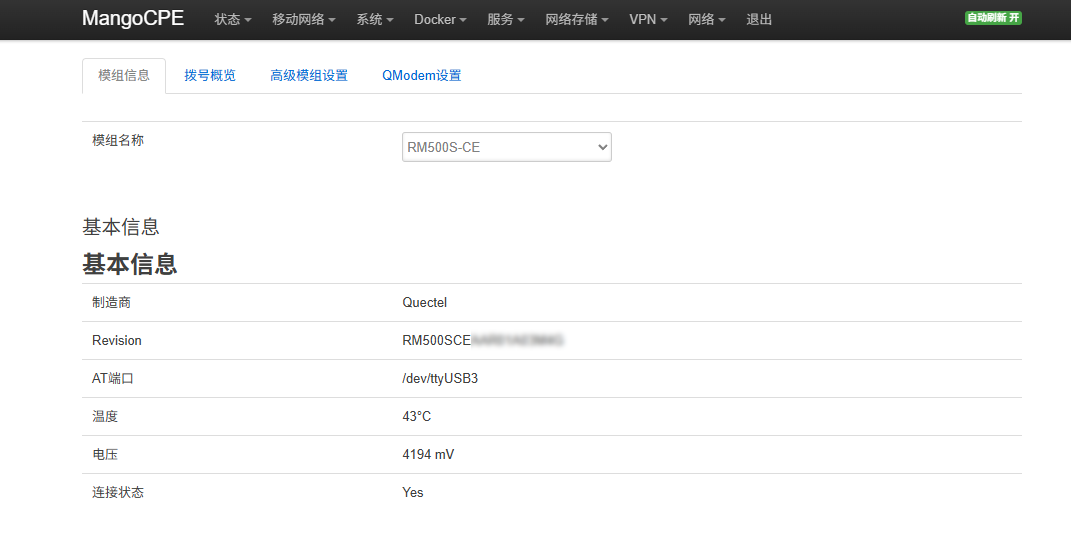Expand the 移动网络 navigation menu
Image resolution: width=1071 pixels, height=545 pixels.
click(x=304, y=20)
